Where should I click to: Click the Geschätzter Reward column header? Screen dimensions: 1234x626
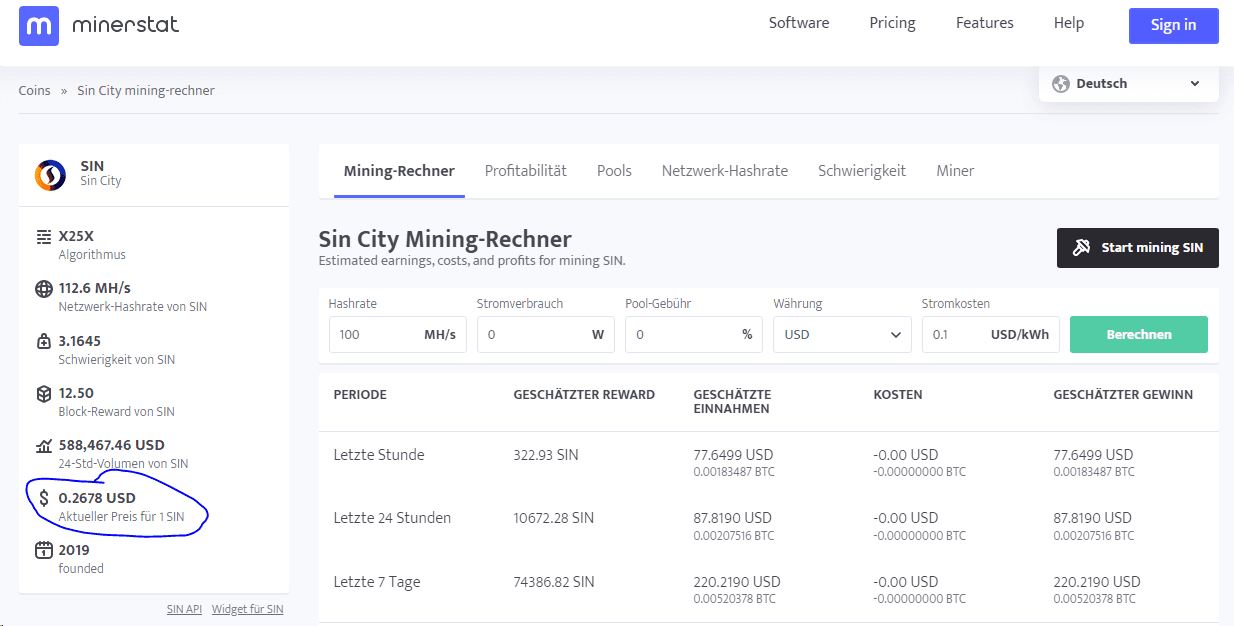584,395
